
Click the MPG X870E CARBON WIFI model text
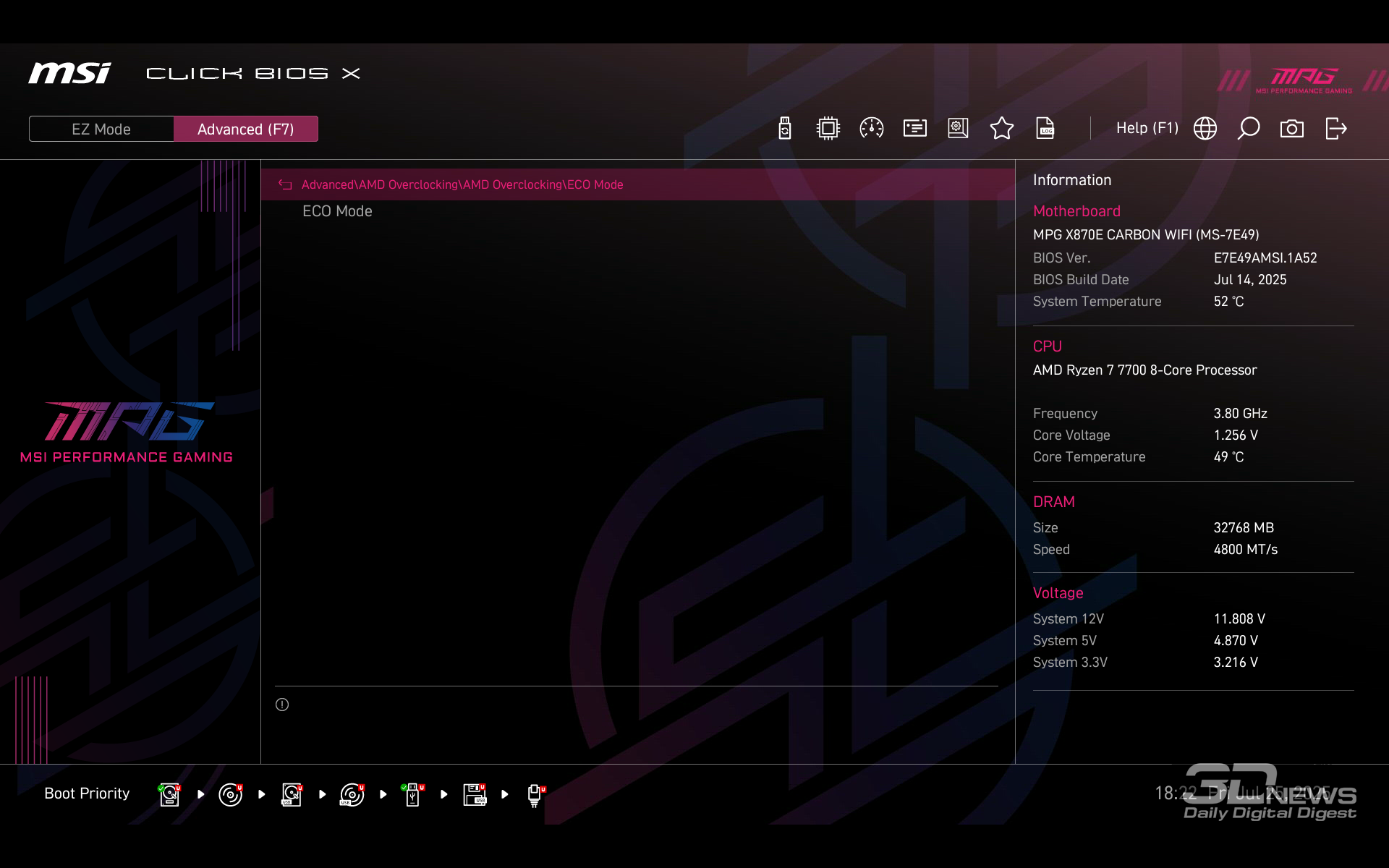coord(1146,235)
